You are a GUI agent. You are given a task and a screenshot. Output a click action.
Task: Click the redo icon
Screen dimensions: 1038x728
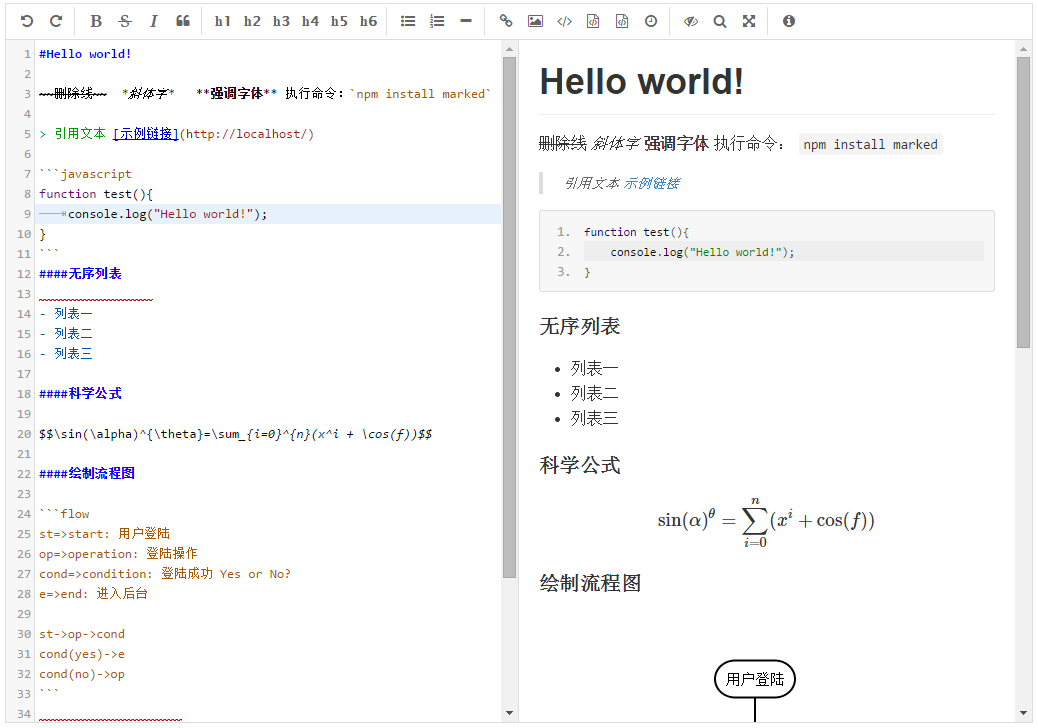(x=56, y=21)
